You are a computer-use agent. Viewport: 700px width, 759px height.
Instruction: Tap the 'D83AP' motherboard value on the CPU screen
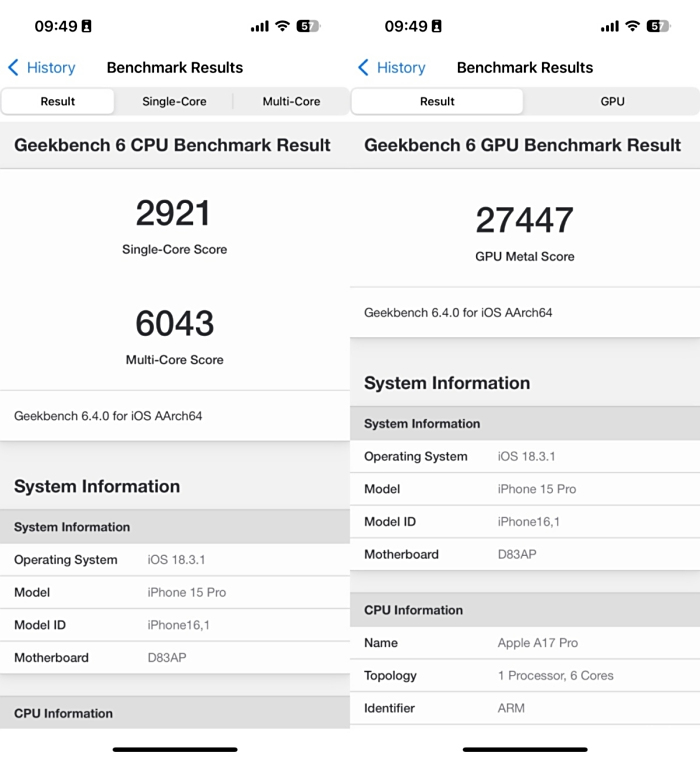[x=167, y=657]
